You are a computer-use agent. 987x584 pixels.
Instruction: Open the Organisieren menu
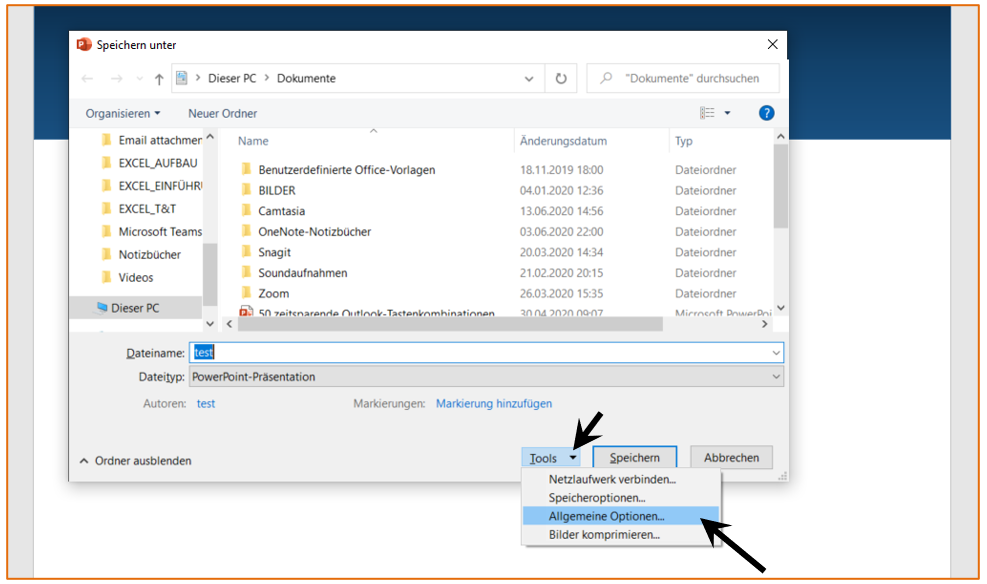(x=123, y=113)
